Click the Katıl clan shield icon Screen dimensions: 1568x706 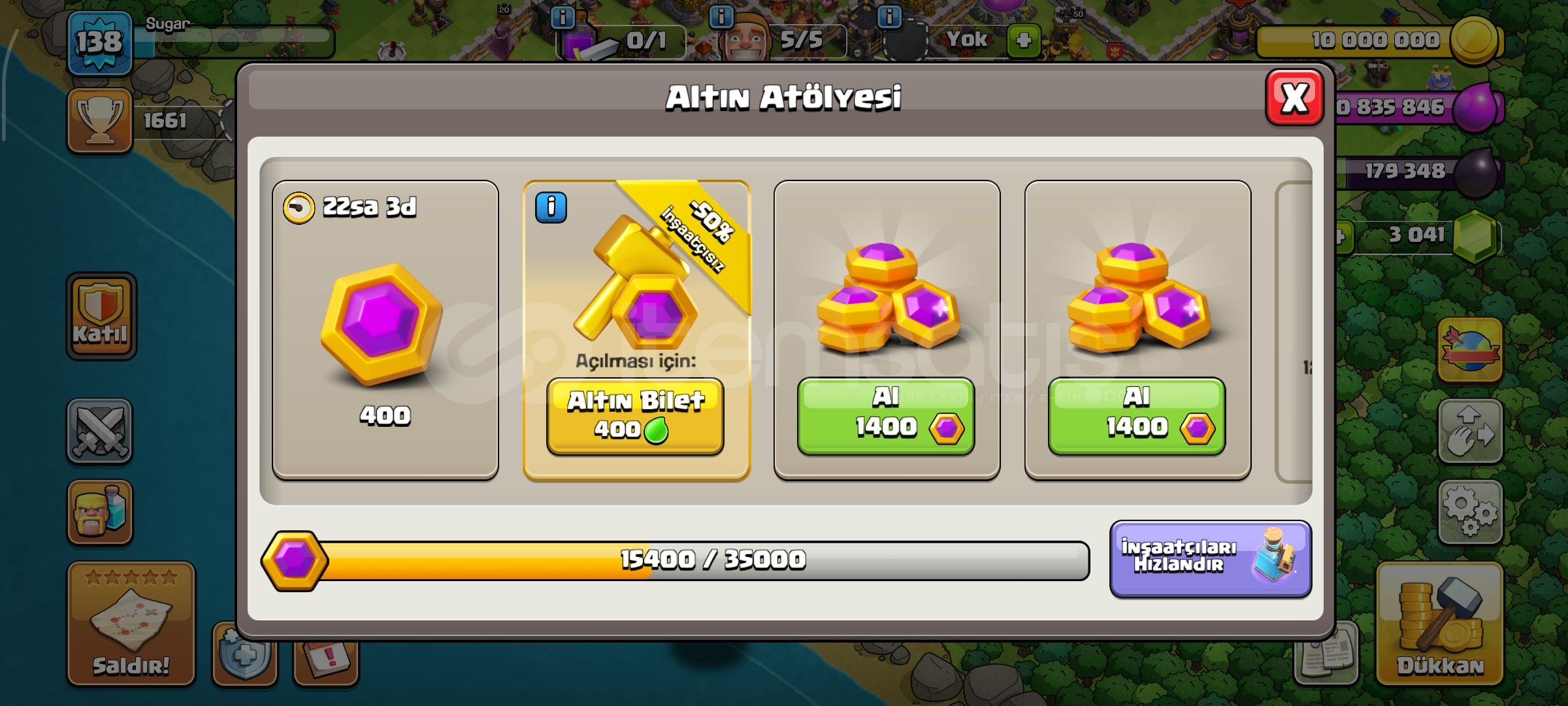click(101, 316)
